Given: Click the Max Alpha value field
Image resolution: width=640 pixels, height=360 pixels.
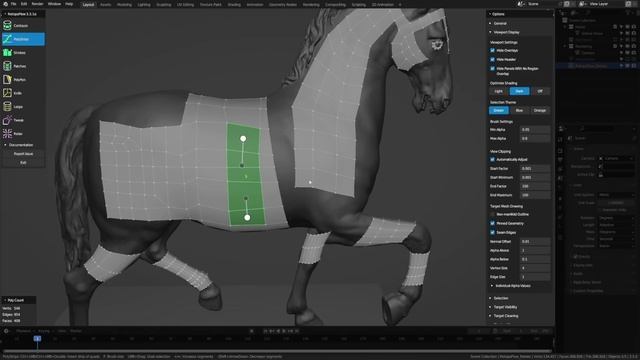Looking at the screenshot, I should 535,139.
